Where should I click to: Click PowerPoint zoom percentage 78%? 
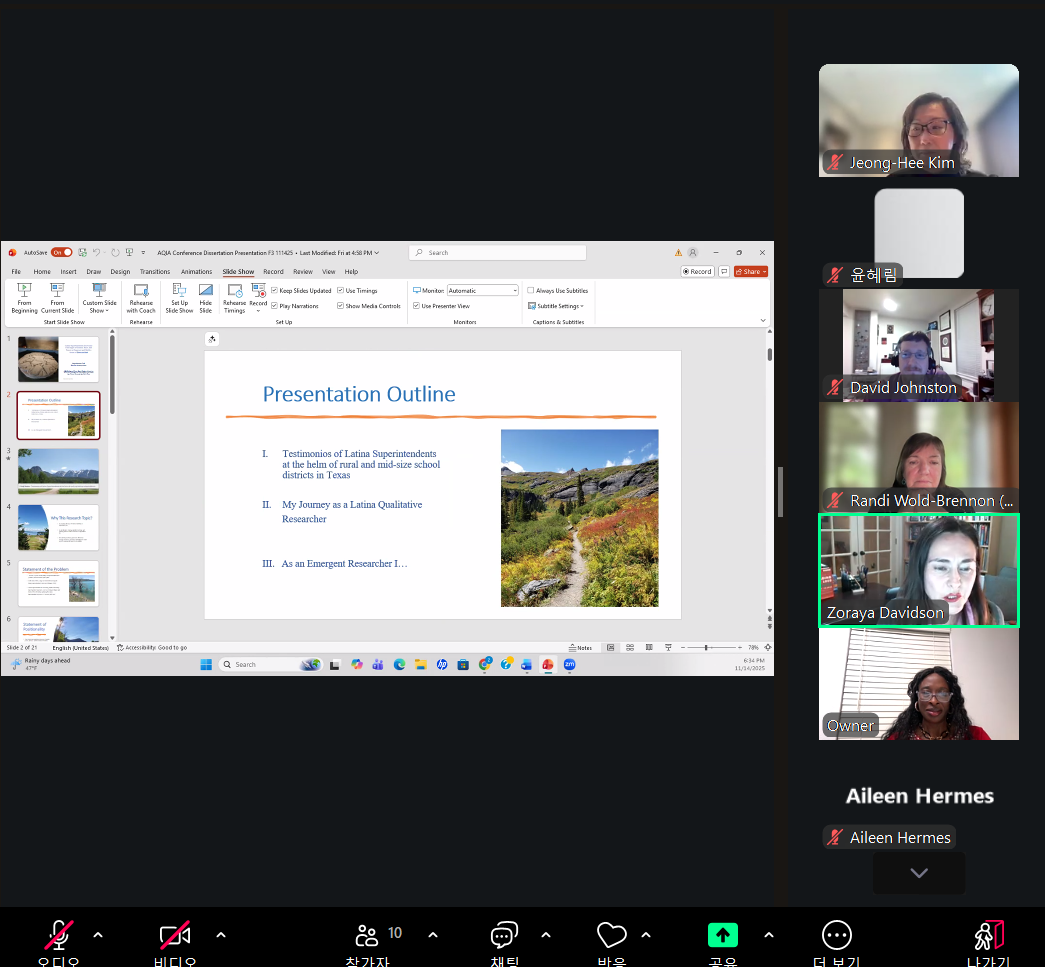click(x=752, y=647)
